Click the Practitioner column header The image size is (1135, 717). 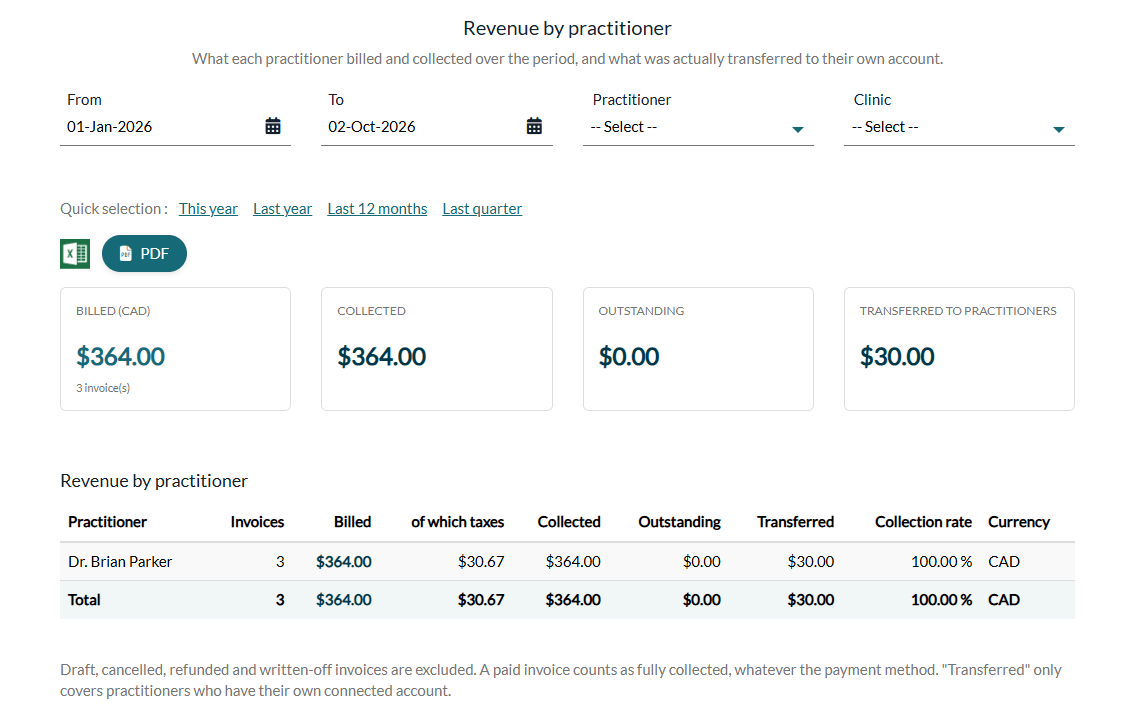point(107,522)
